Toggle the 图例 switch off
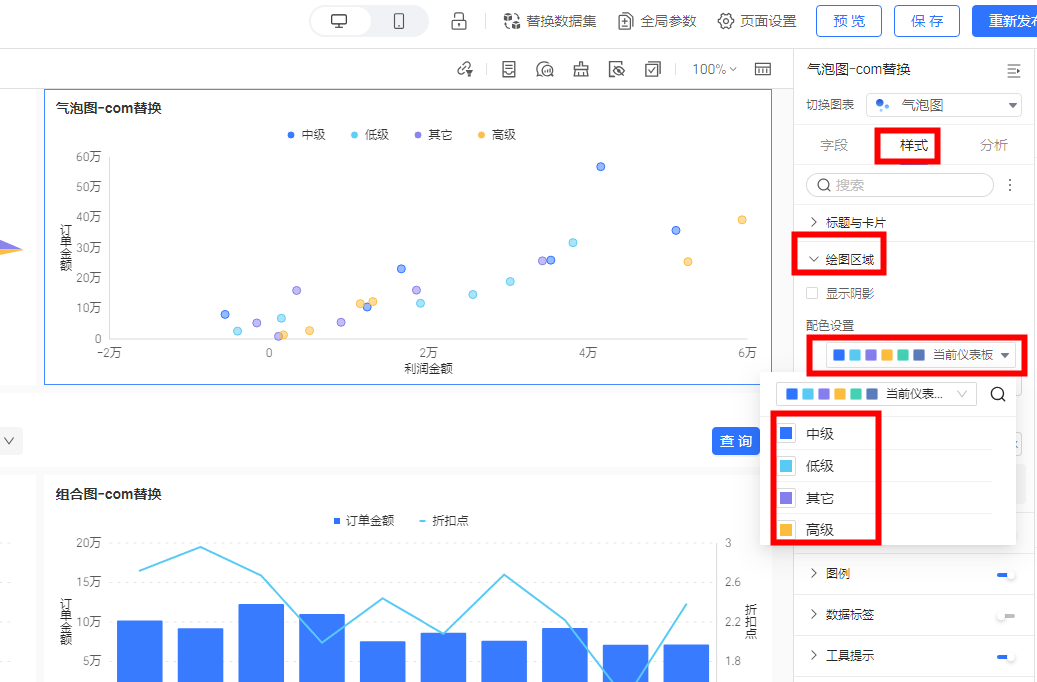The width and height of the screenshot is (1037, 682). (1005, 574)
